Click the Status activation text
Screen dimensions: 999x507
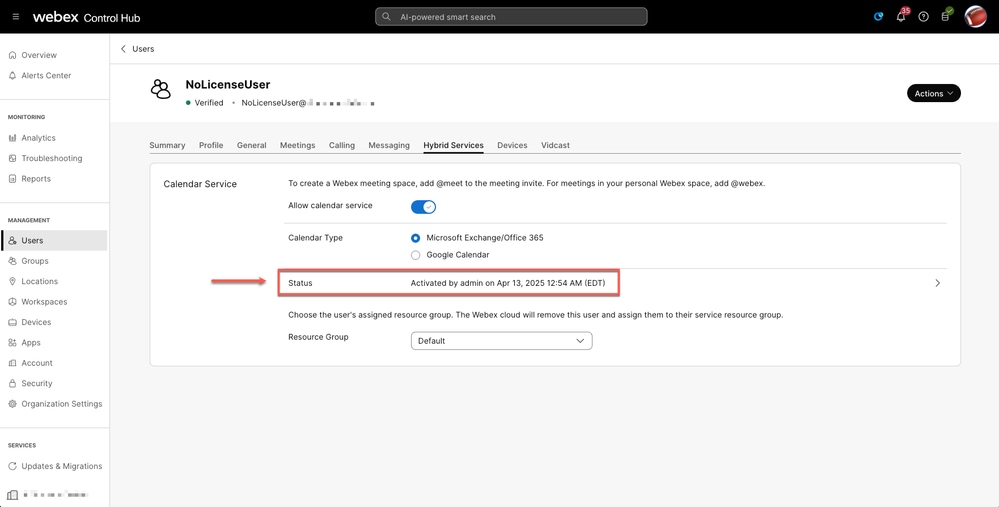[508, 283]
